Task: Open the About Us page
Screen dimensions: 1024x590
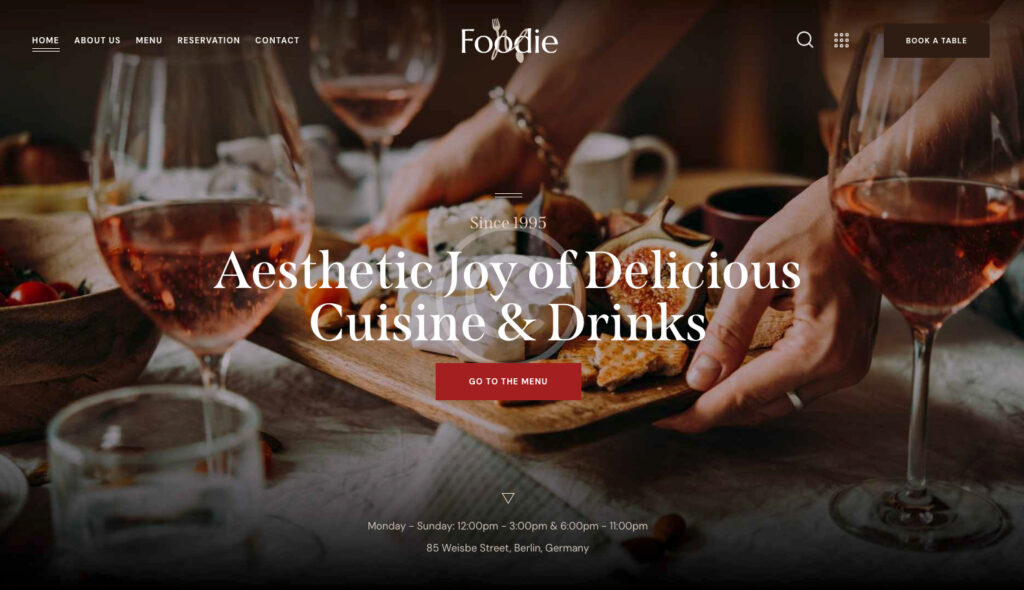Action: 97,40
